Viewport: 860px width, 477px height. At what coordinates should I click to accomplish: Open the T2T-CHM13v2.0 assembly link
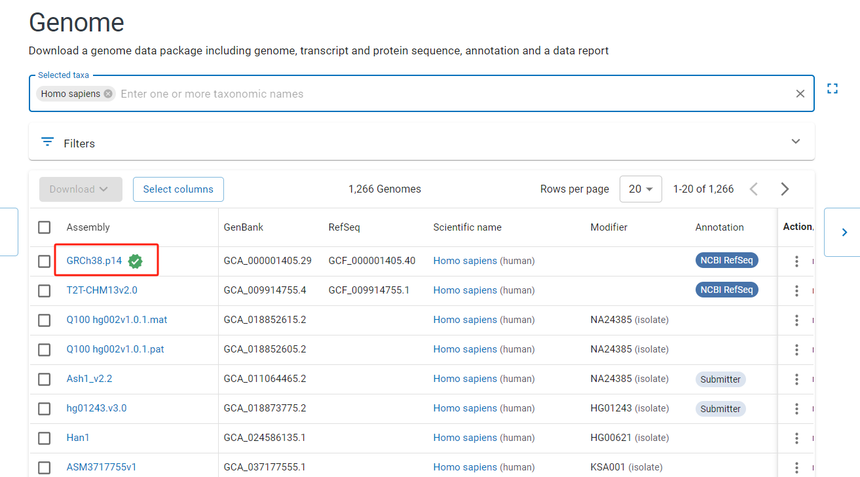click(x=102, y=290)
